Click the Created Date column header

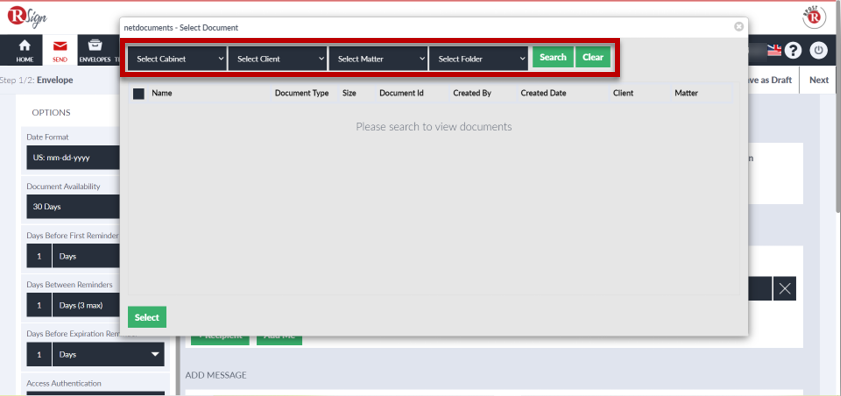click(543, 93)
